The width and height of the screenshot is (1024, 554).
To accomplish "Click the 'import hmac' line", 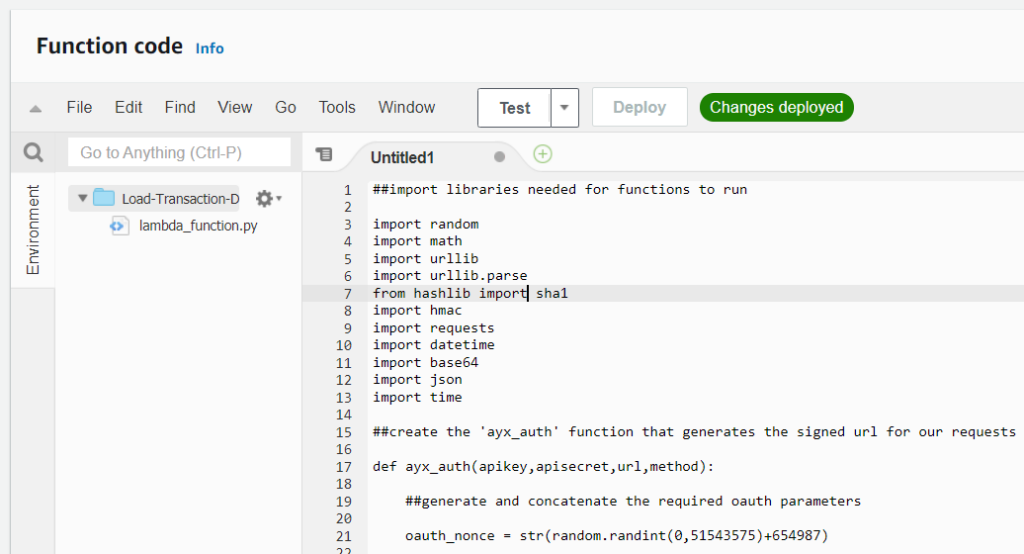I will coord(417,310).
